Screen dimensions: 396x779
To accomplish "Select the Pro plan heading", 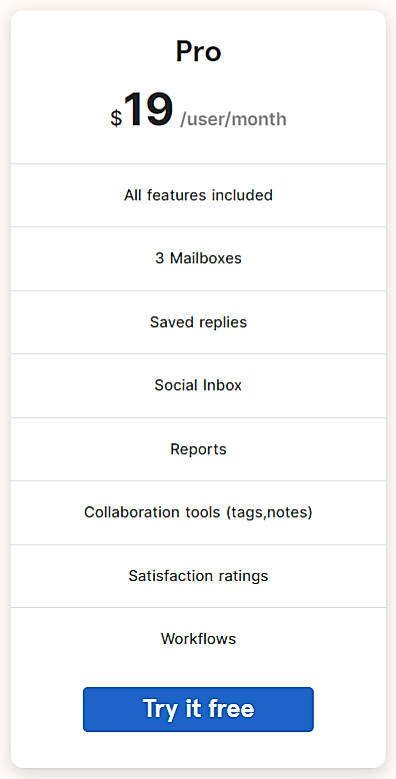I will click(x=198, y=52).
